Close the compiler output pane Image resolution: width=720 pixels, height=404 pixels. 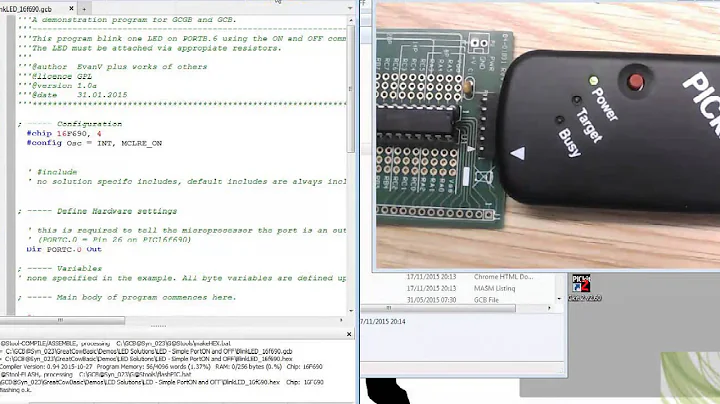tap(349, 334)
